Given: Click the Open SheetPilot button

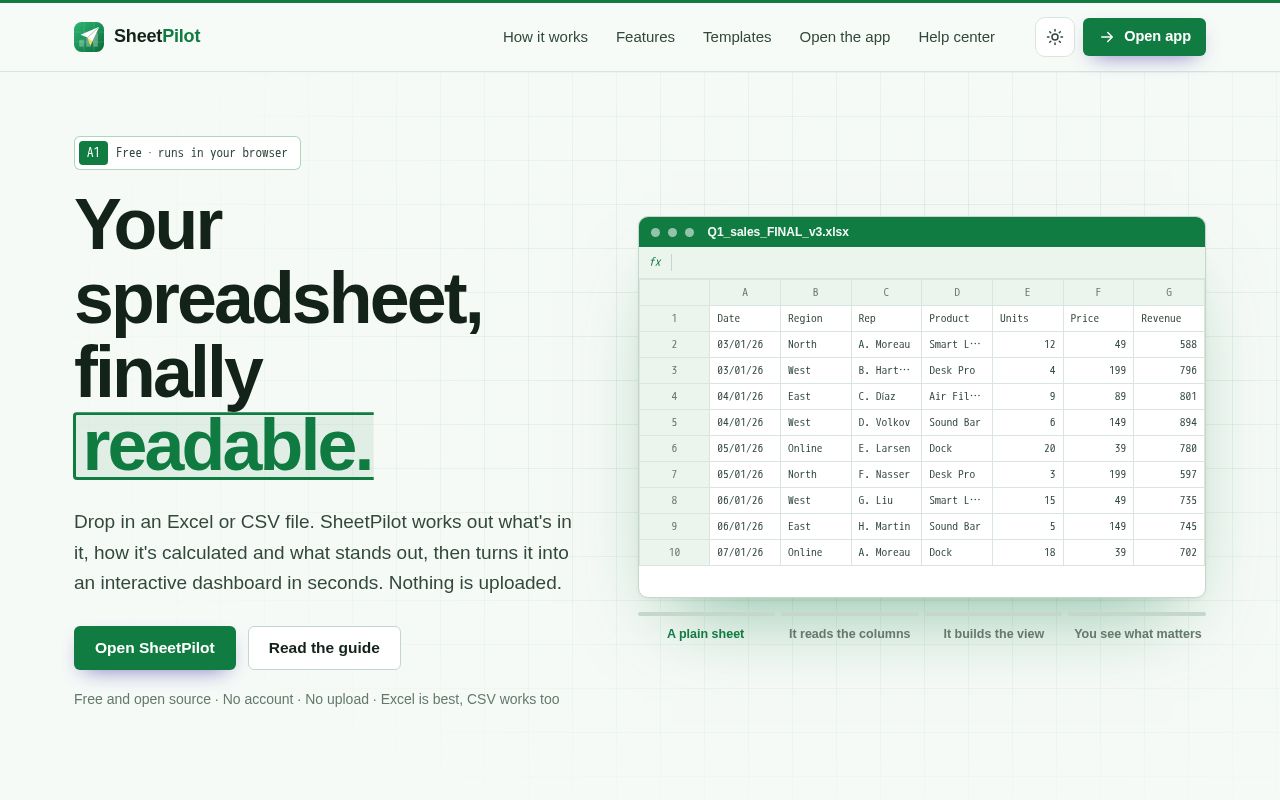Looking at the screenshot, I should (x=155, y=648).
